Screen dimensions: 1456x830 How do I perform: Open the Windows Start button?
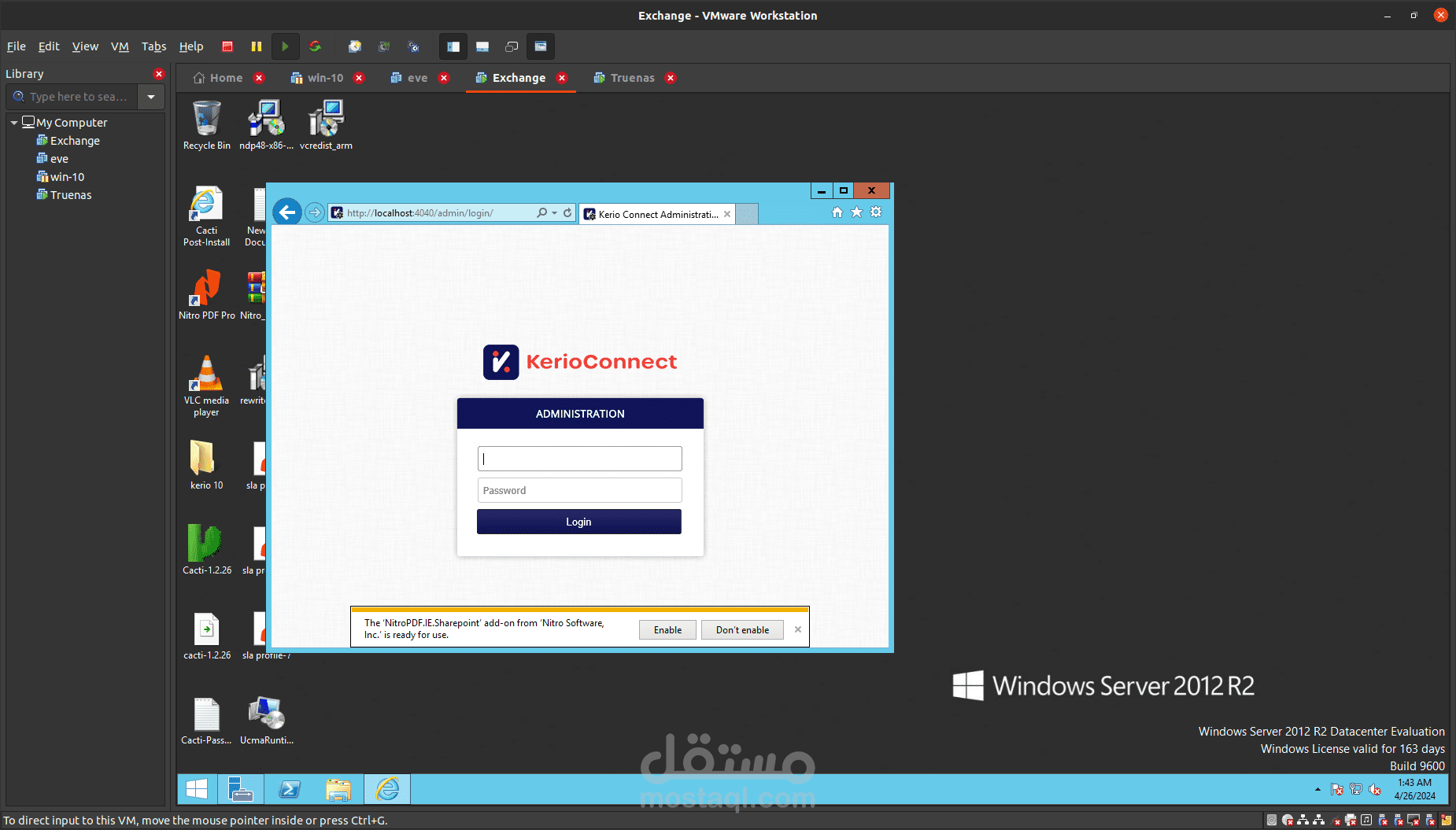197,789
